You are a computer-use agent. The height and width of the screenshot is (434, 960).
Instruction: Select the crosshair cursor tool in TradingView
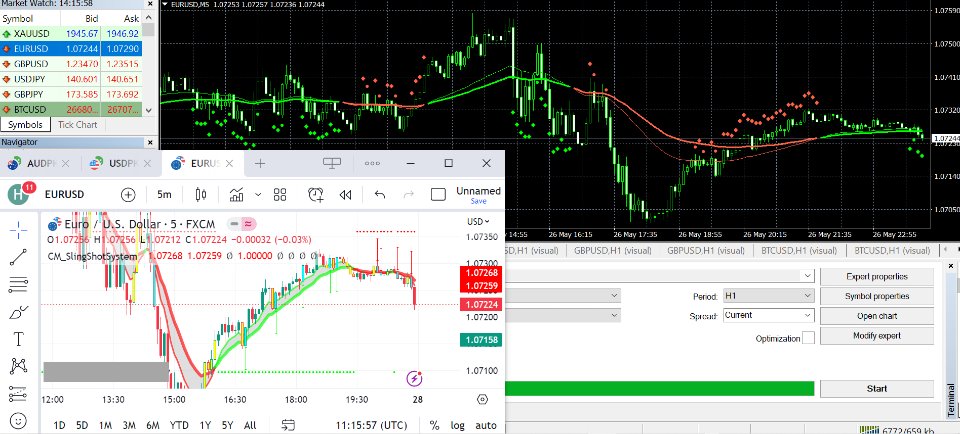[x=19, y=231]
